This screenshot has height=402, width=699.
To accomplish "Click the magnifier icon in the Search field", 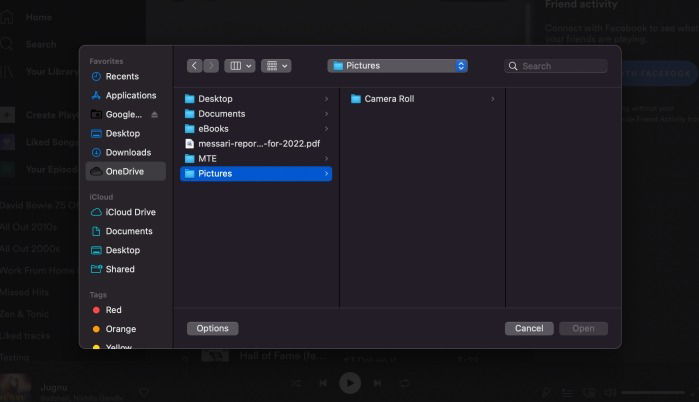I will (x=513, y=66).
